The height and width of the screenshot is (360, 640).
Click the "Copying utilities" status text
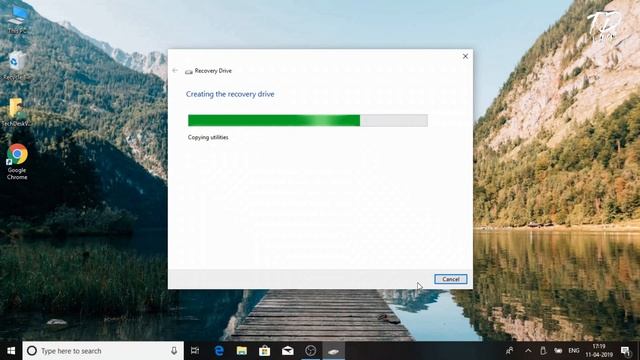click(x=208, y=138)
